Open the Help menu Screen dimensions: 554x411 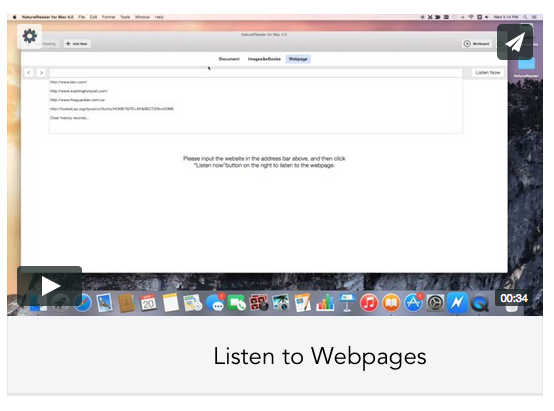click(159, 17)
